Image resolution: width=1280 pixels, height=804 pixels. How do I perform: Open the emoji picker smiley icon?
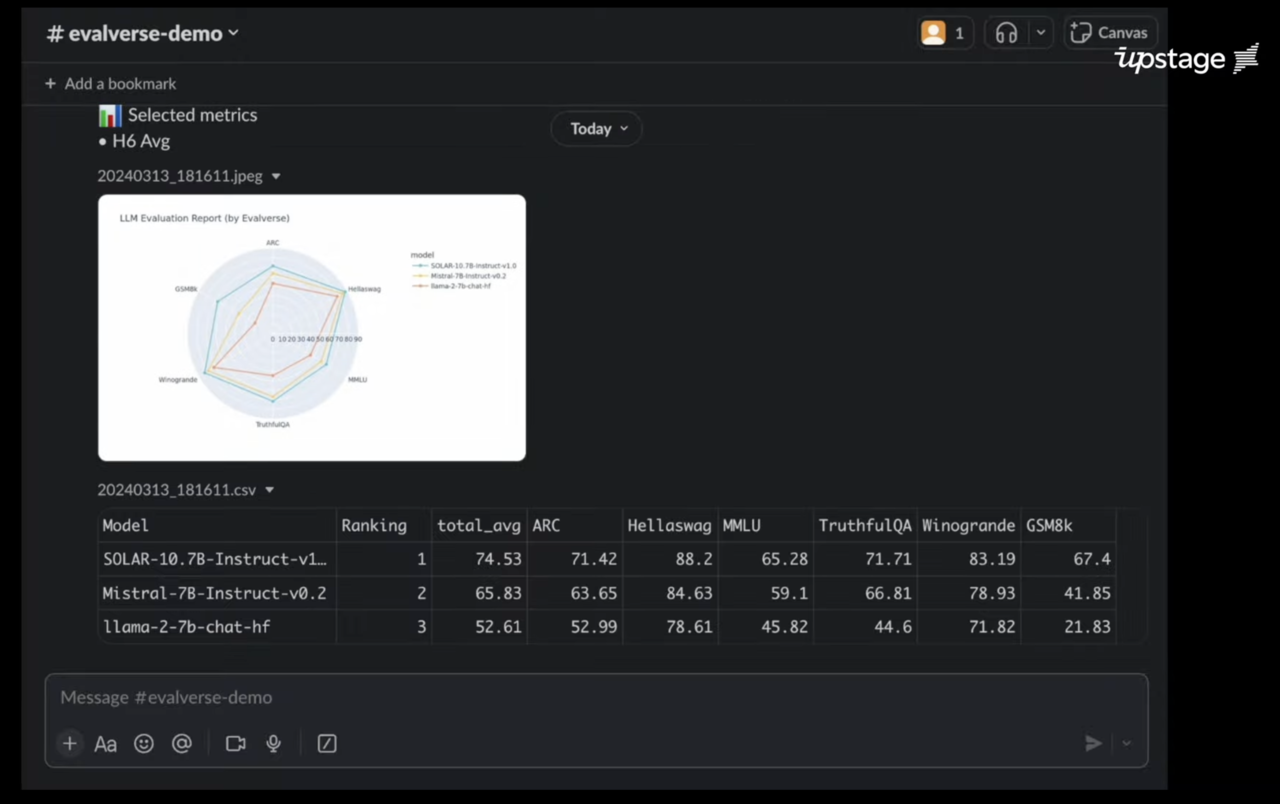pos(144,743)
